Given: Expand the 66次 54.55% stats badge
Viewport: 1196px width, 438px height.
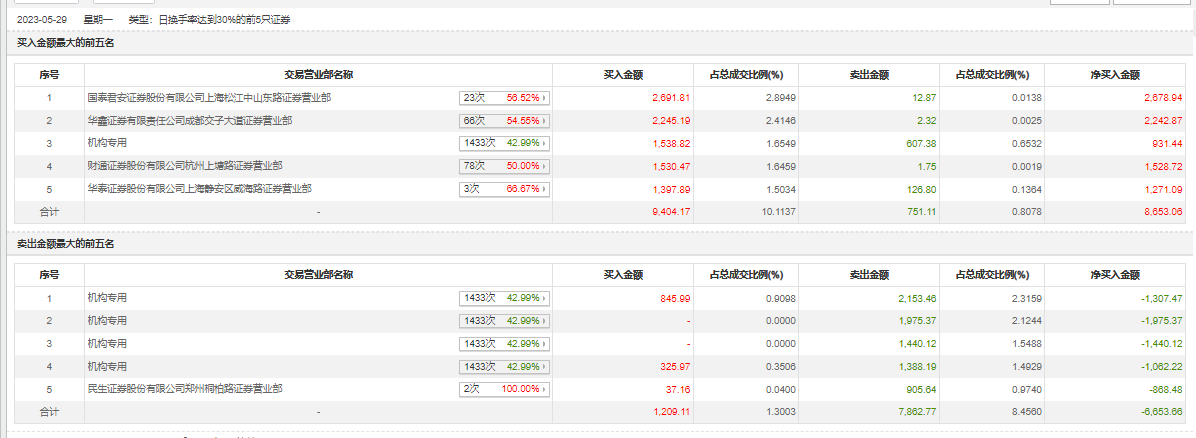Looking at the screenshot, I should (505, 121).
